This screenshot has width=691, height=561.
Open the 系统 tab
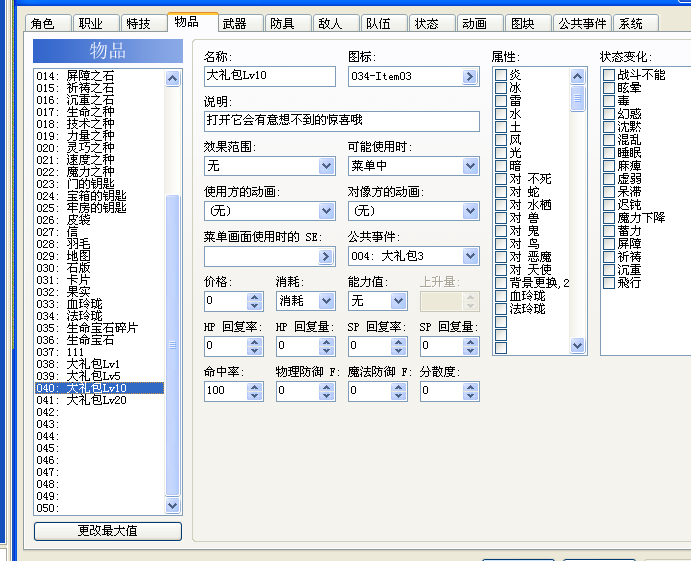click(x=636, y=23)
